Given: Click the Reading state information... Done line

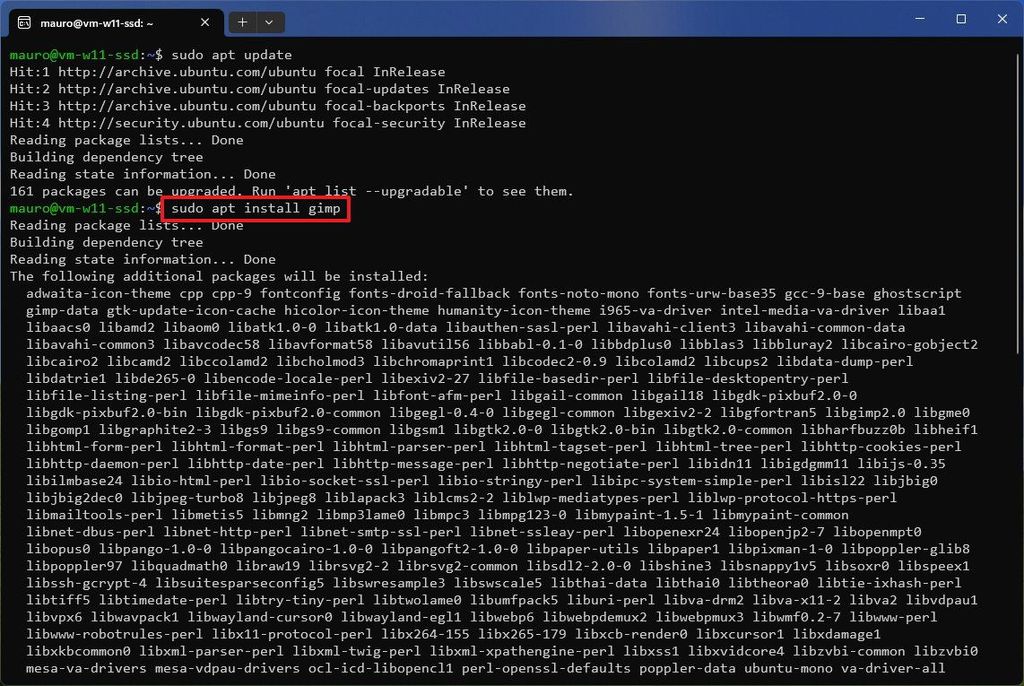Looking at the screenshot, I should (x=130, y=174).
